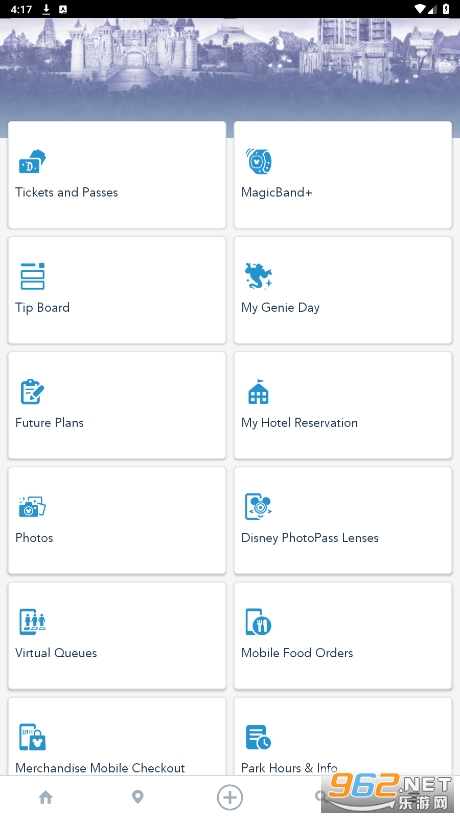Image resolution: width=460 pixels, height=819 pixels.
Task: Open the Photos camera icon
Action: click(x=32, y=506)
